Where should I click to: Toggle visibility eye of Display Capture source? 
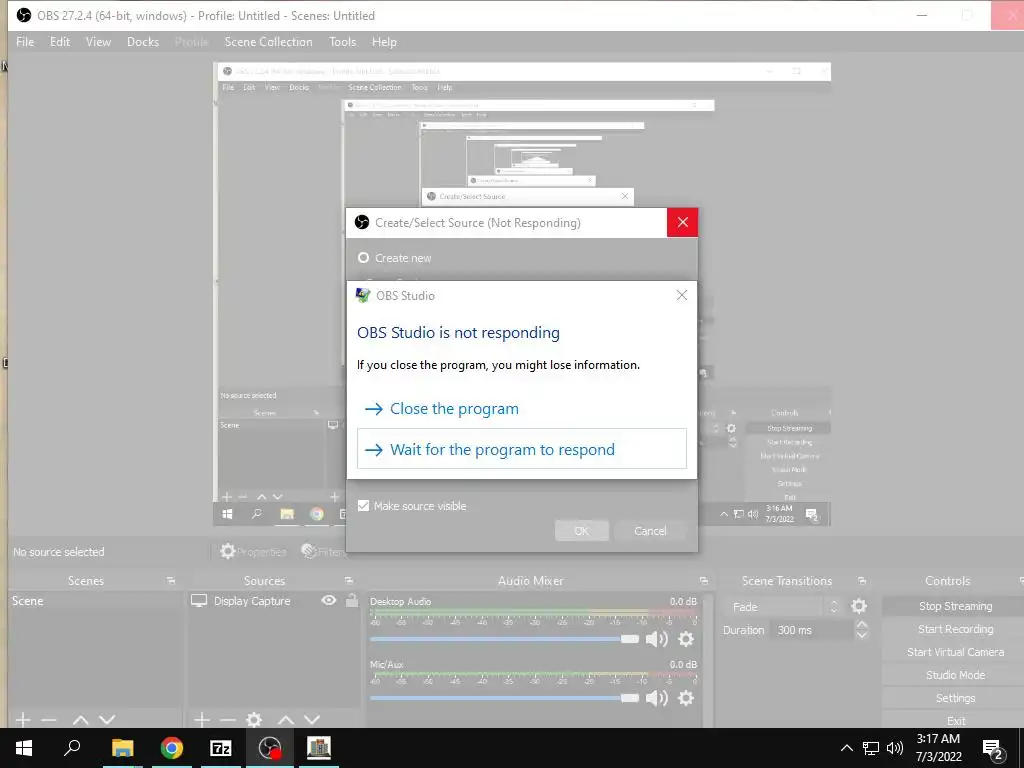328,600
